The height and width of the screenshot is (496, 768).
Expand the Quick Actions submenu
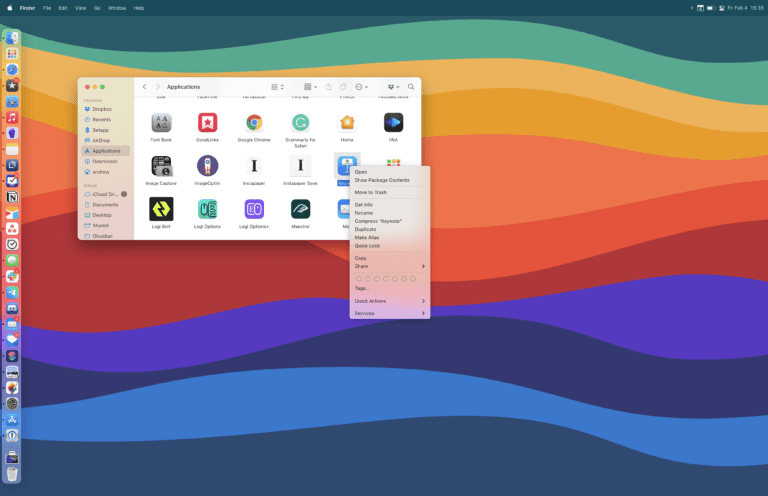pyautogui.click(x=389, y=301)
